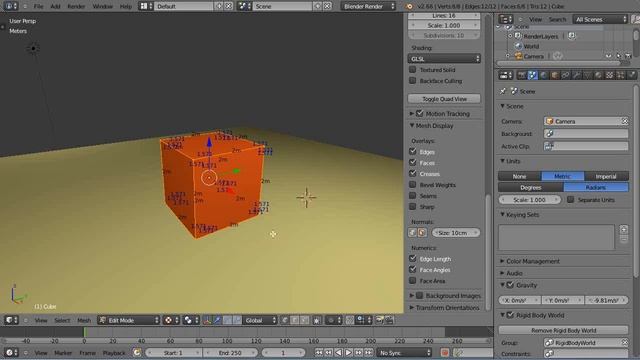
Task: Open the Constraints chain-link tab icon
Action: 566,75
